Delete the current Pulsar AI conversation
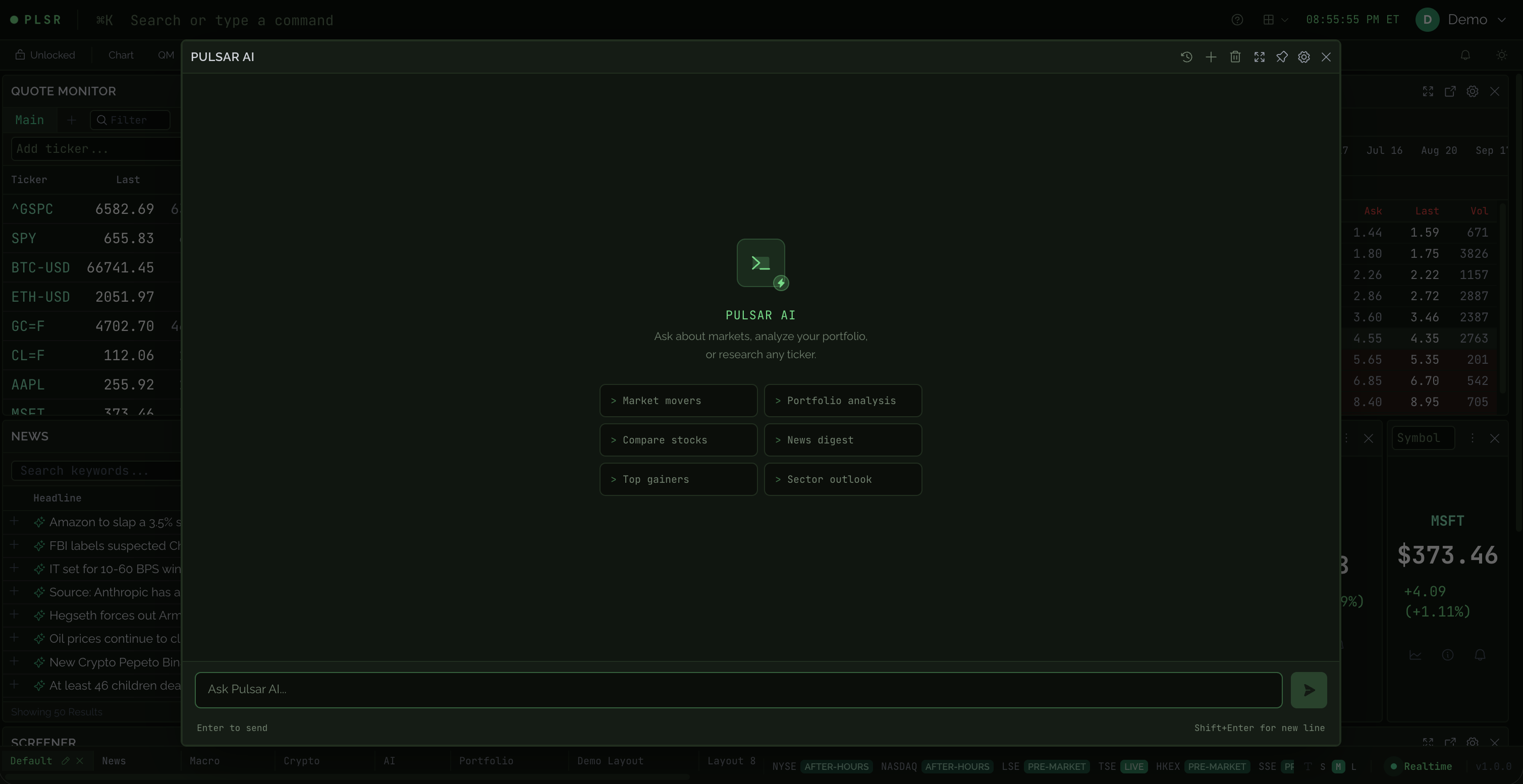The width and height of the screenshot is (1523, 784). (x=1235, y=57)
